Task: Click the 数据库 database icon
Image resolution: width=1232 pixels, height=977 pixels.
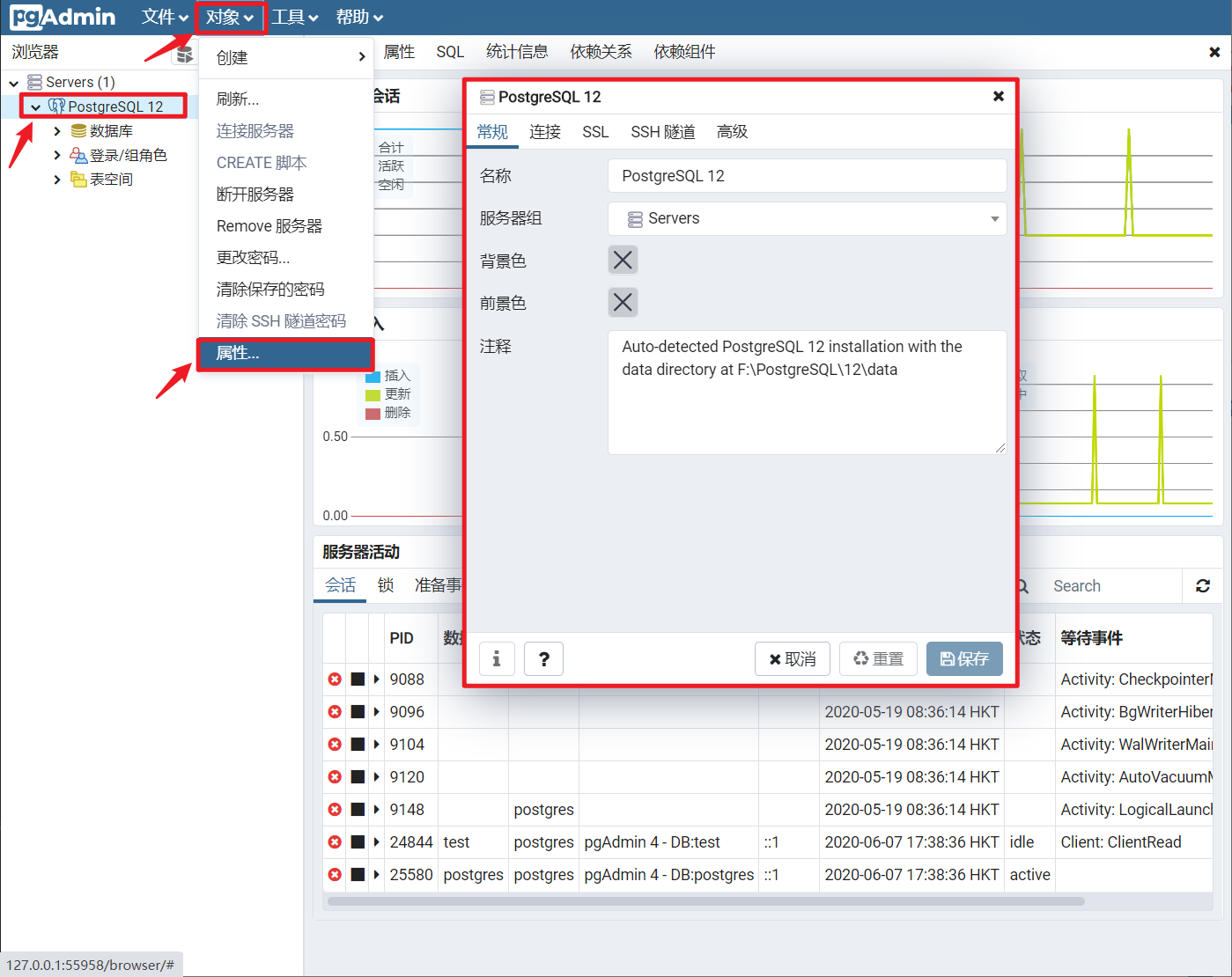Action: point(78,131)
